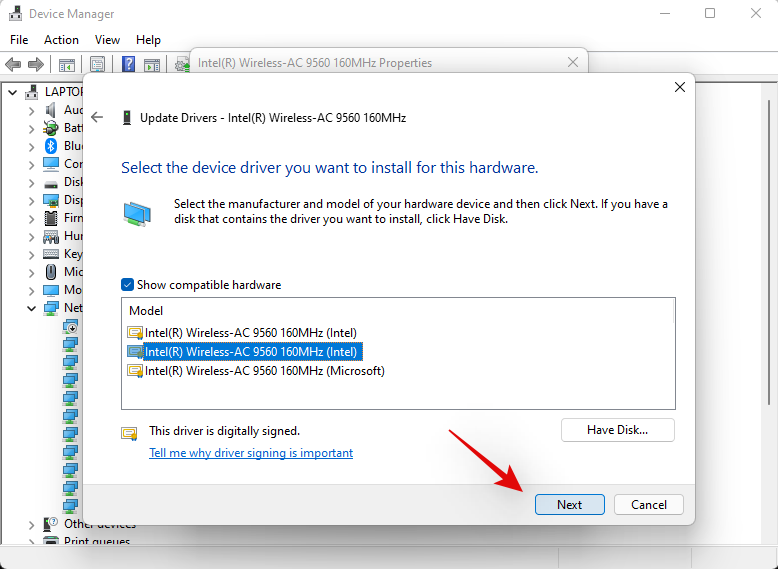Expand the Mice category chevron

click(31, 272)
